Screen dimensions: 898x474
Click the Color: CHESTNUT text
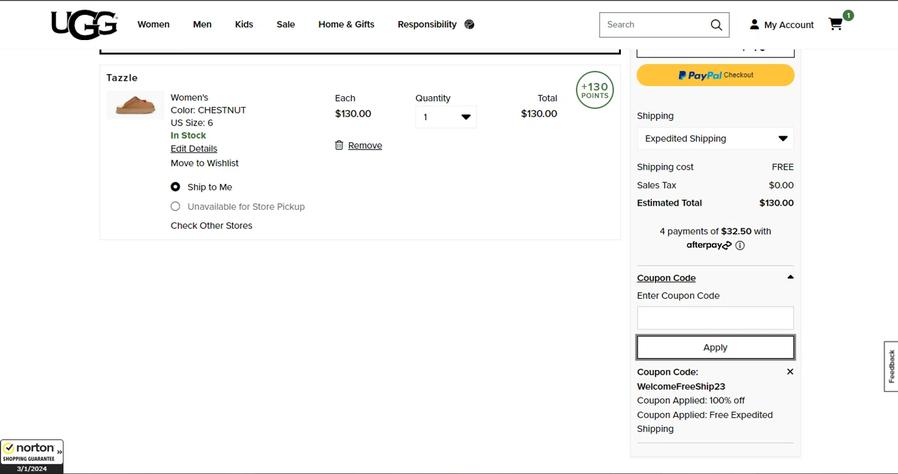pyautogui.click(x=208, y=110)
